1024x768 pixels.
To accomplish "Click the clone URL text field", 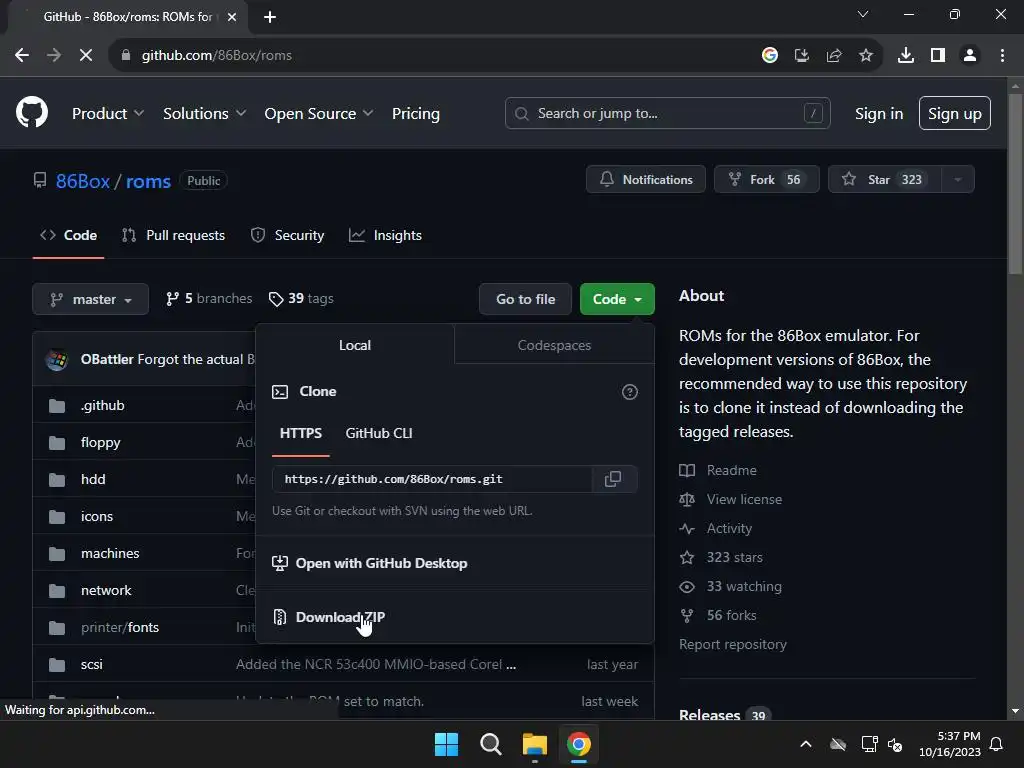I will click(x=432, y=479).
